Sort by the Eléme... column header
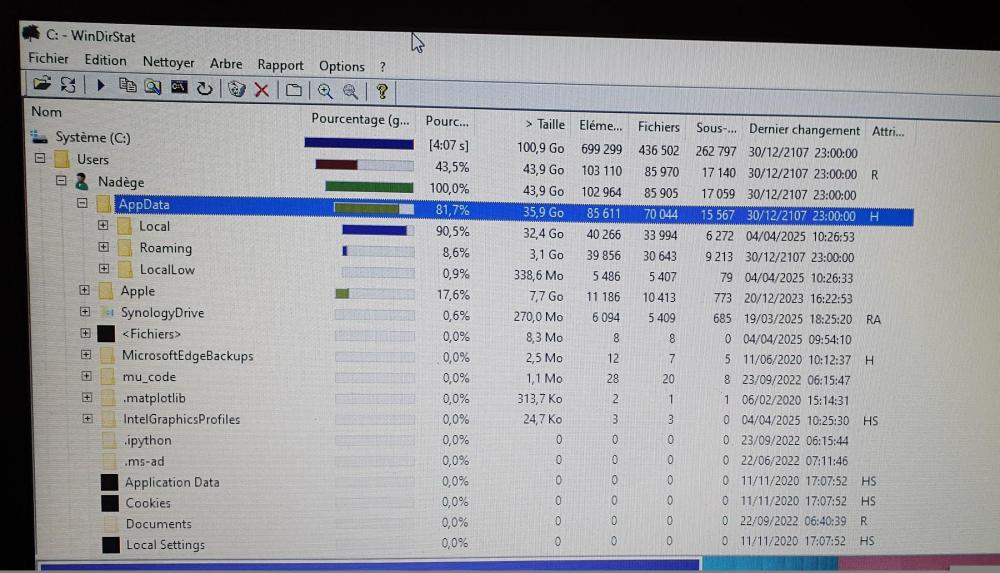The image size is (1000, 573). [599, 126]
